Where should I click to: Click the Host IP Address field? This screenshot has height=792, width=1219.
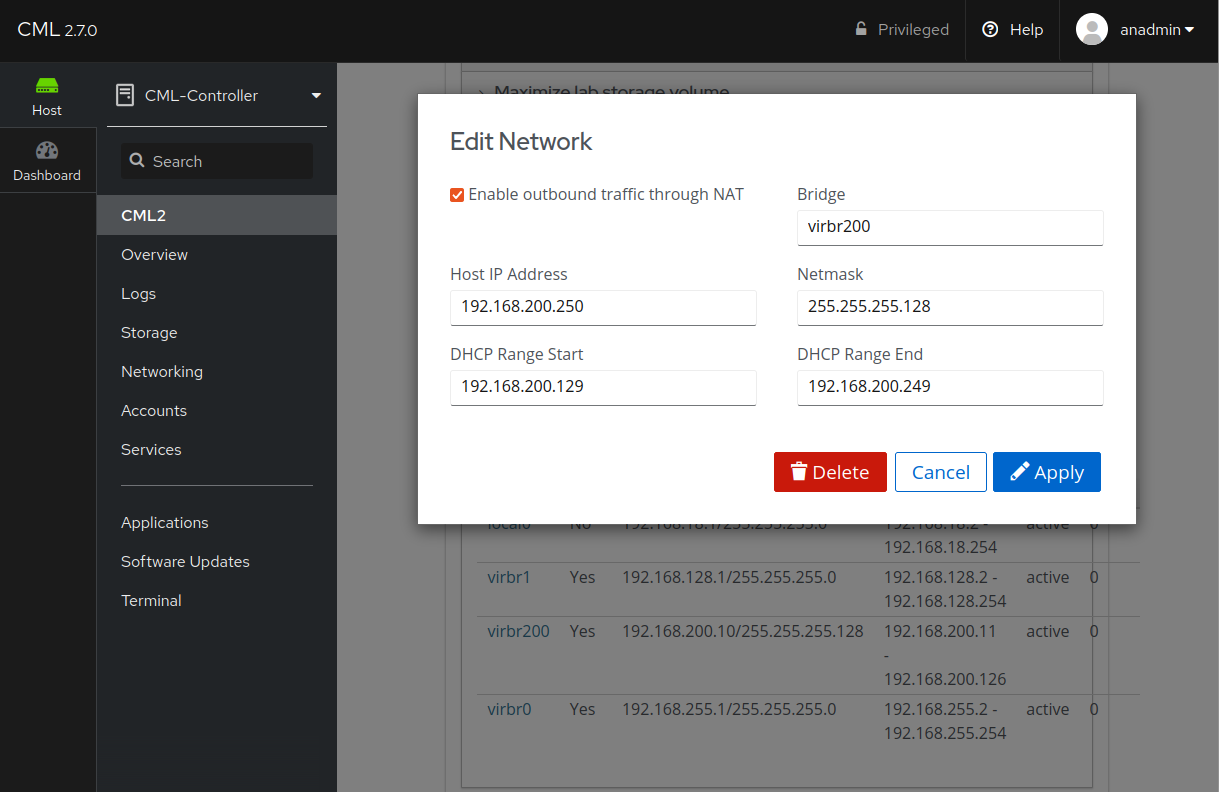click(603, 307)
